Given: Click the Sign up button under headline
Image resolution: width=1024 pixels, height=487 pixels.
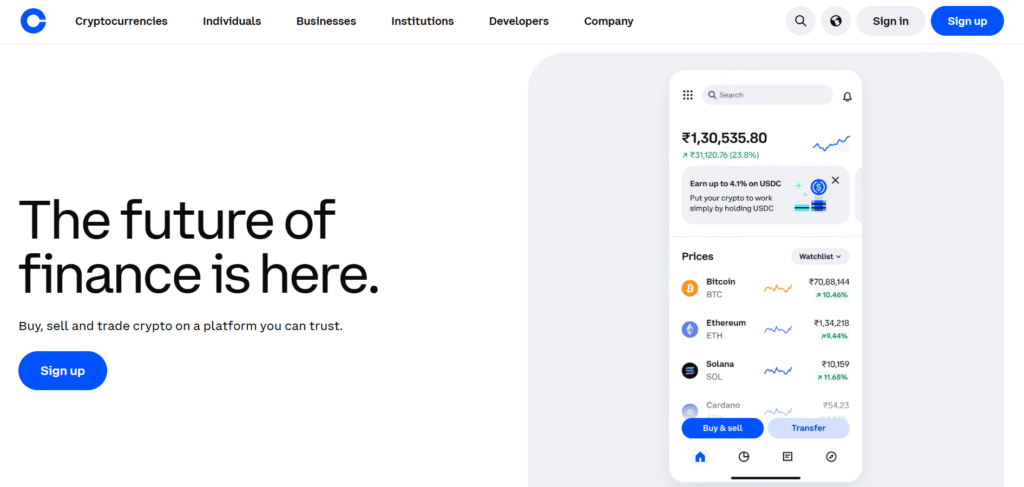Looking at the screenshot, I should (x=62, y=371).
